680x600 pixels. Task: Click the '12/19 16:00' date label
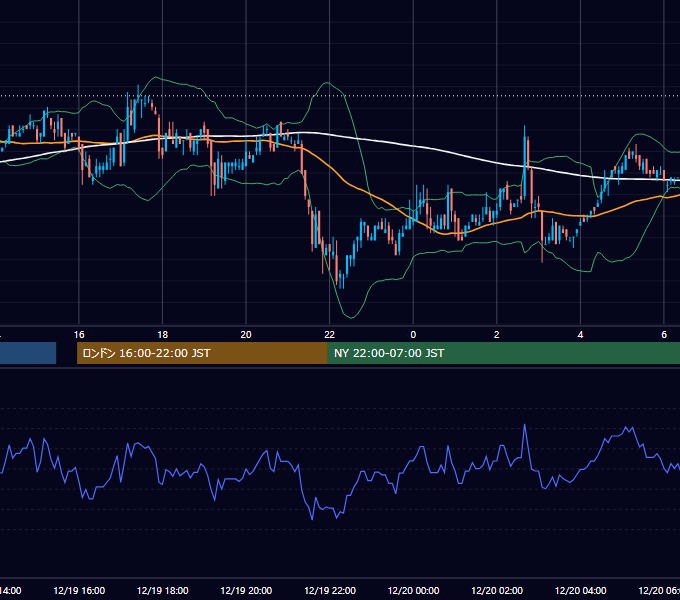[79, 591]
